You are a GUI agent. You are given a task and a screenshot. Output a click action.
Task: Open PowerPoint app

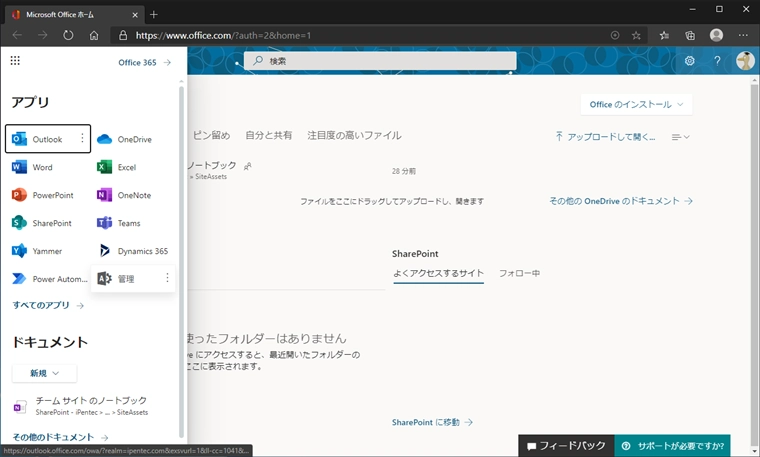coord(43,195)
